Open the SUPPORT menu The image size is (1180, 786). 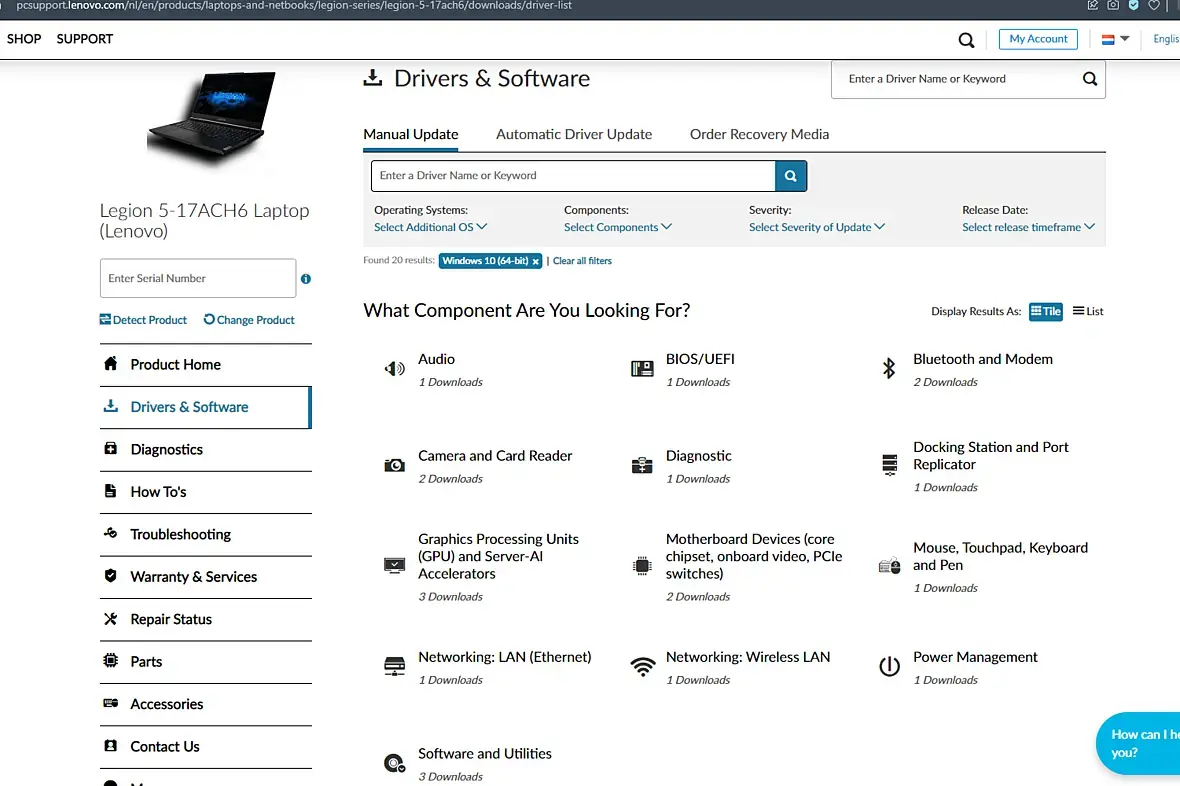(x=84, y=39)
